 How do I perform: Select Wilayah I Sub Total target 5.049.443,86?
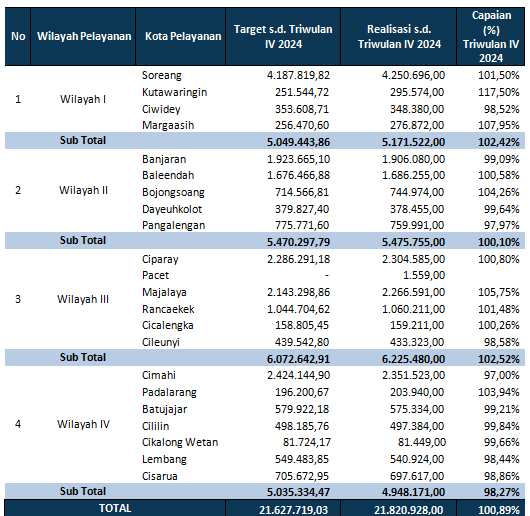click(x=298, y=142)
